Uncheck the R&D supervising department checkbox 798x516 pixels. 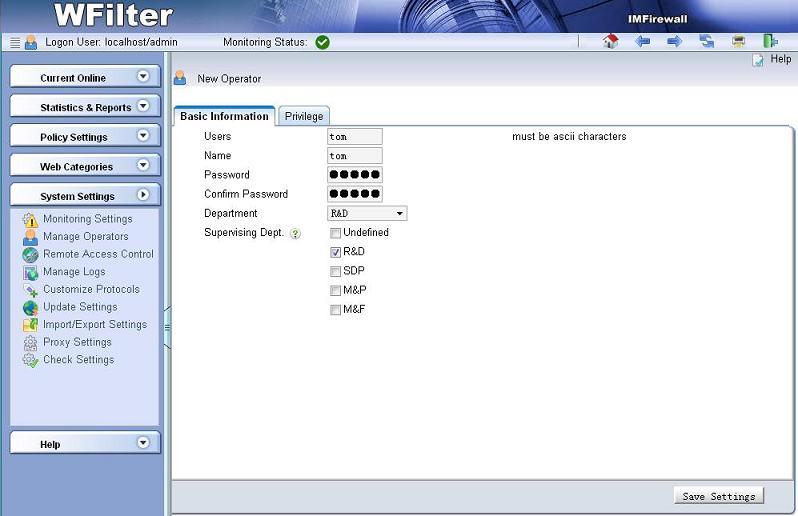pos(335,252)
